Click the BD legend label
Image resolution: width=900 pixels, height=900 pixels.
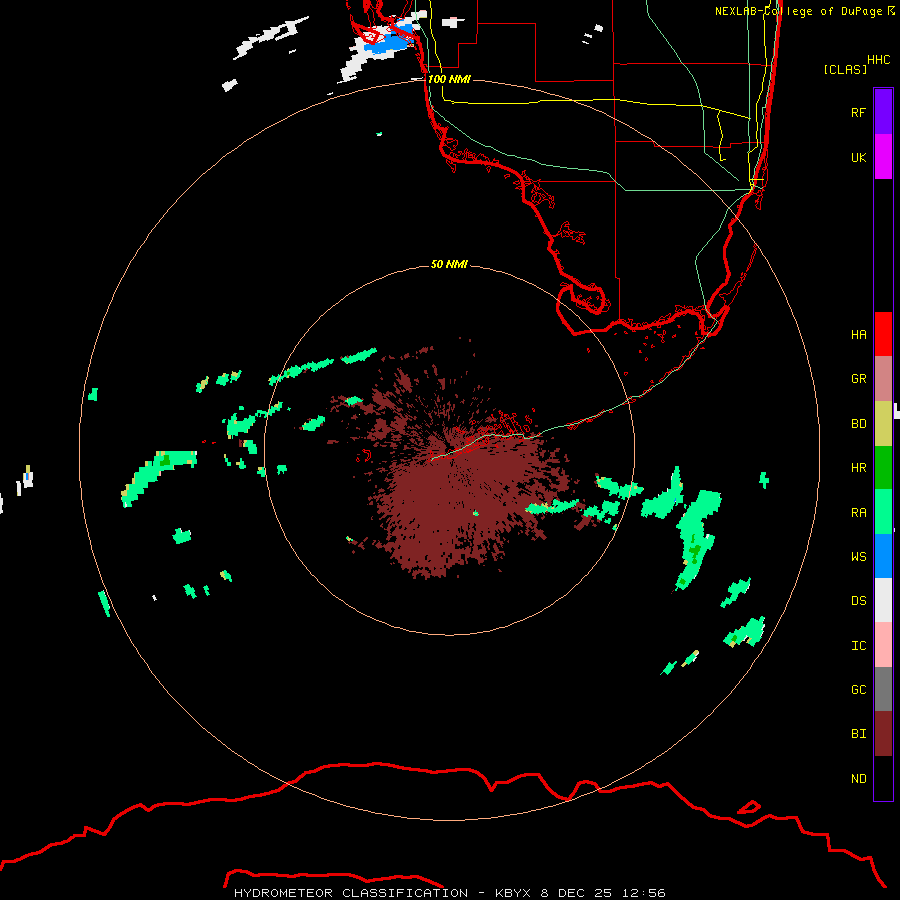tap(858, 424)
